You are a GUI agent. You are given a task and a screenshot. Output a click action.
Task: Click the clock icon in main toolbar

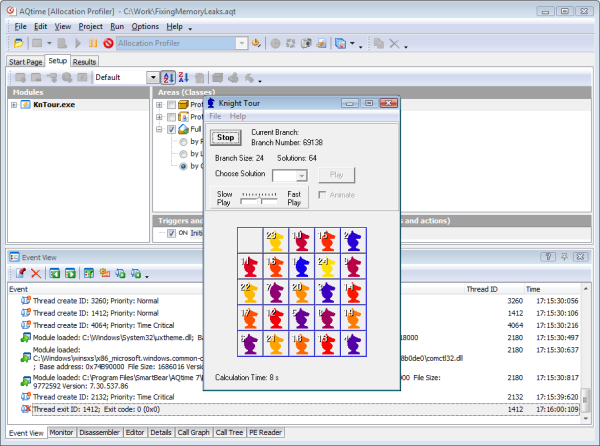pyautogui.click(x=275, y=44)
